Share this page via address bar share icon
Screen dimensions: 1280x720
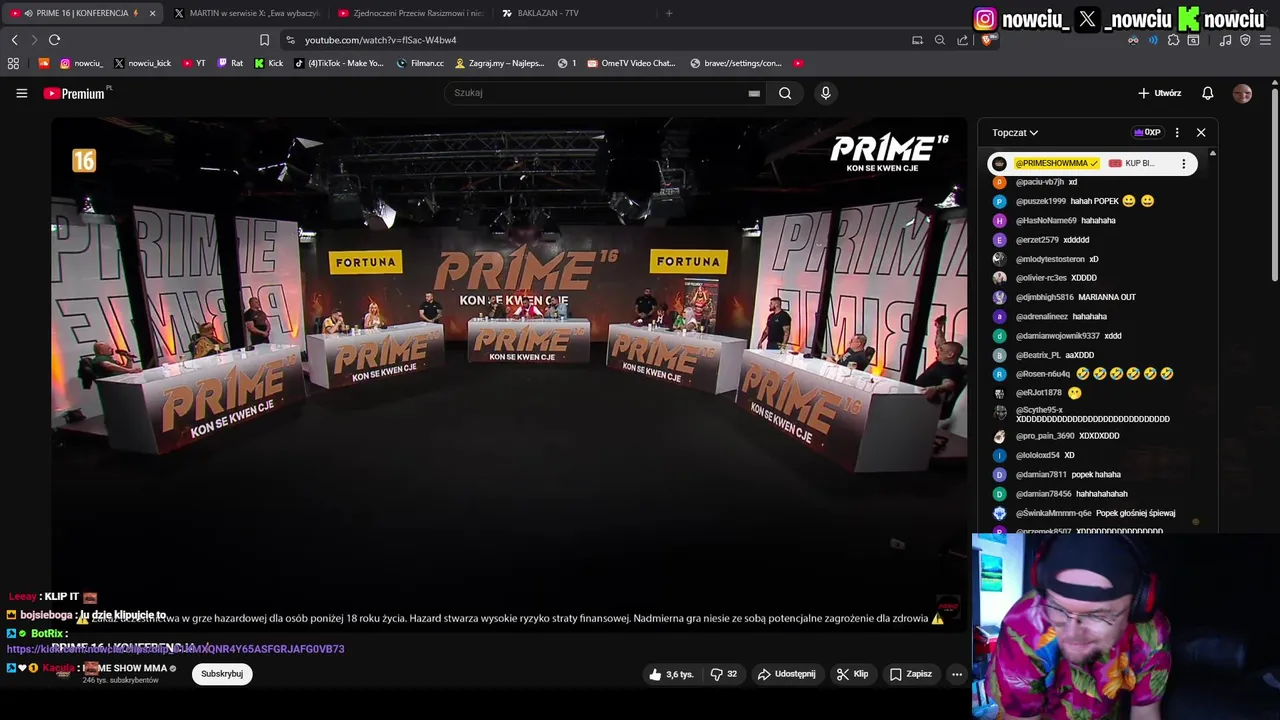(x=962, y=40)
